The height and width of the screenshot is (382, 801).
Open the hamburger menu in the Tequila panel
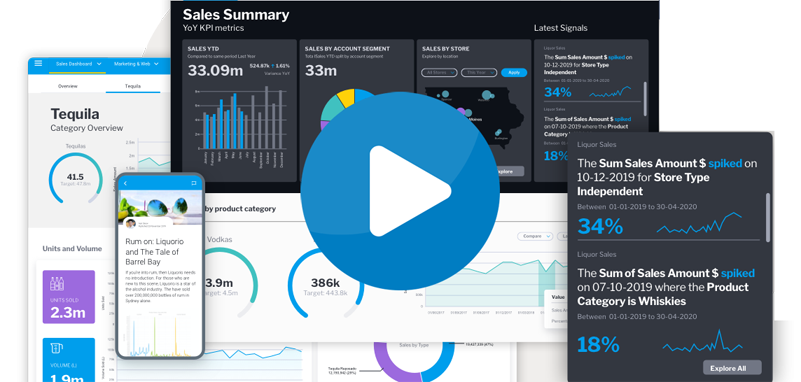coord(38,63)
